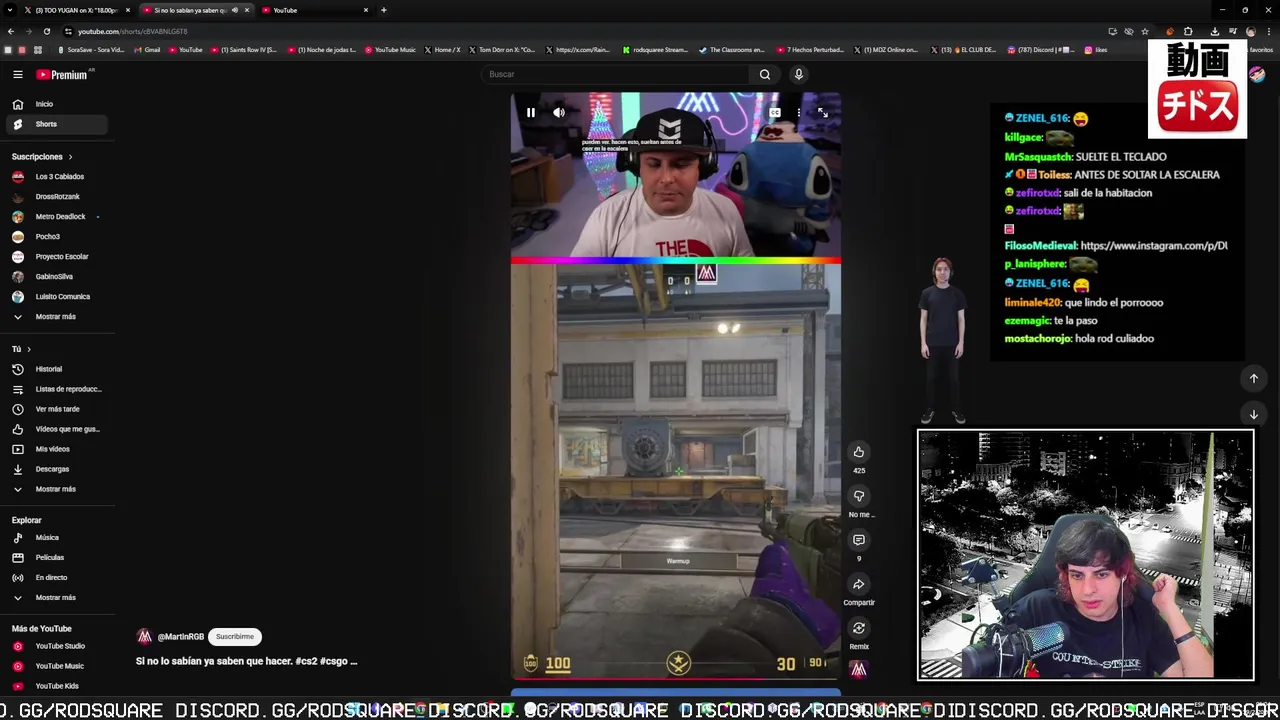This screenshot has width=1280, height=720.
Task: Open a new browser tab with plus
Action: pos(384,10)
